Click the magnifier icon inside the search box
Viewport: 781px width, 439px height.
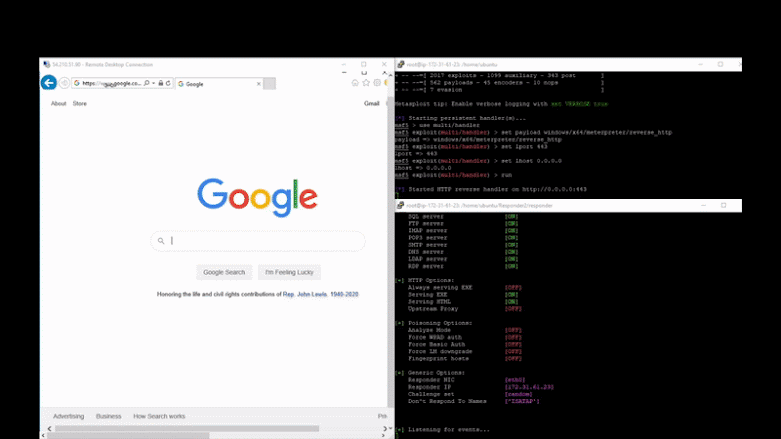click(x=161, y=241)
